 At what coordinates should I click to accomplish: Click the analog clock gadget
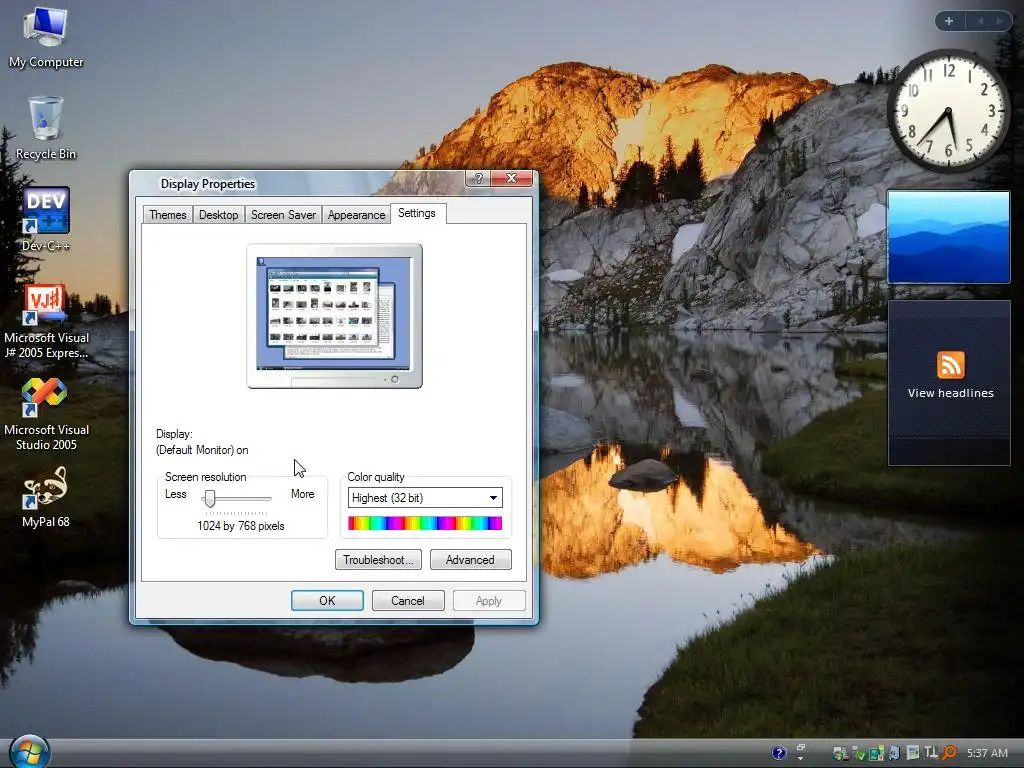pos(949,111)
